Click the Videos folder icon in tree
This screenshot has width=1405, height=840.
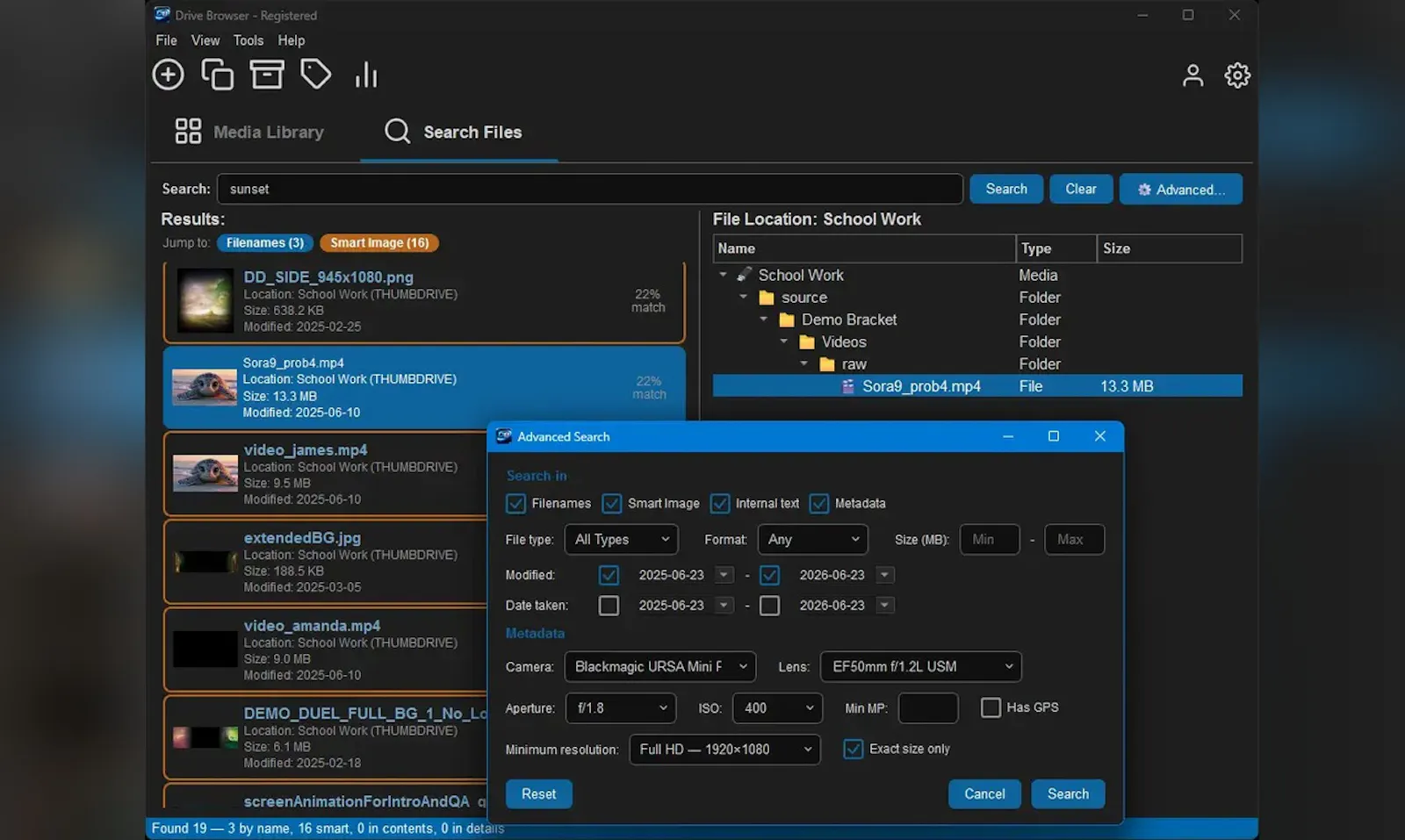(807, 342)
